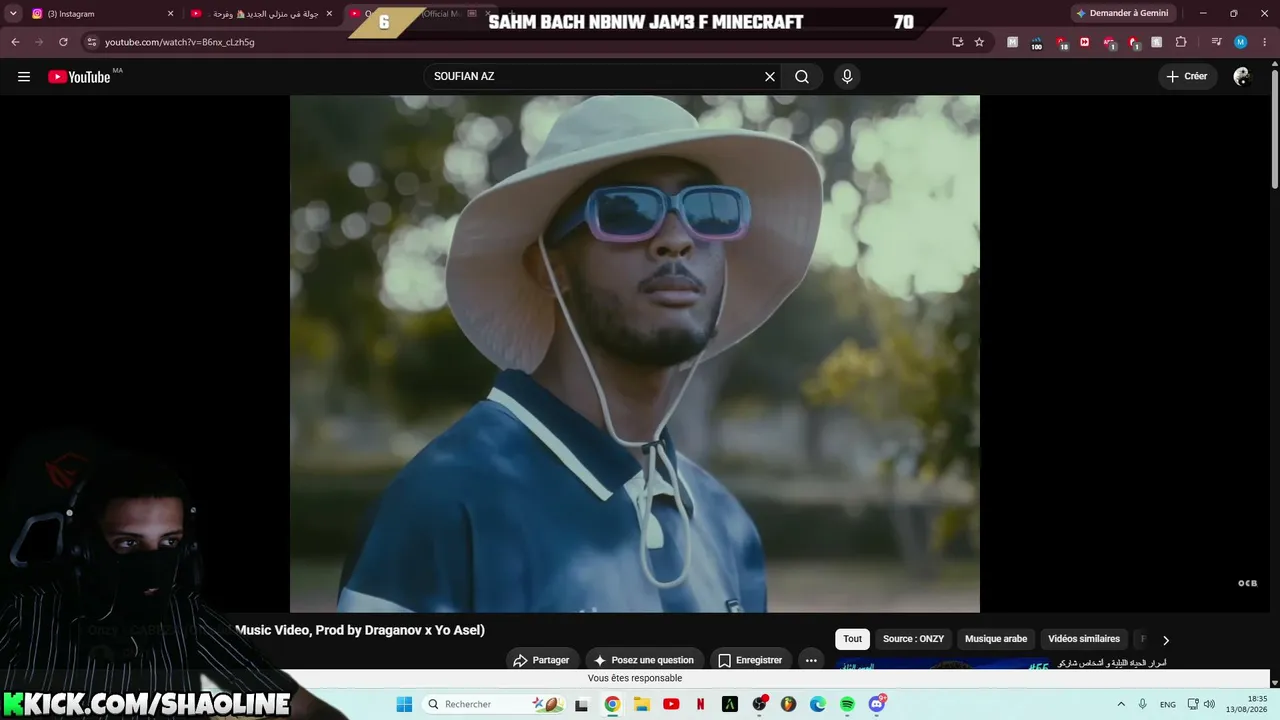Open the Chrome profile M avatar
This screenshot has width=1280, height=720.
1240,42
